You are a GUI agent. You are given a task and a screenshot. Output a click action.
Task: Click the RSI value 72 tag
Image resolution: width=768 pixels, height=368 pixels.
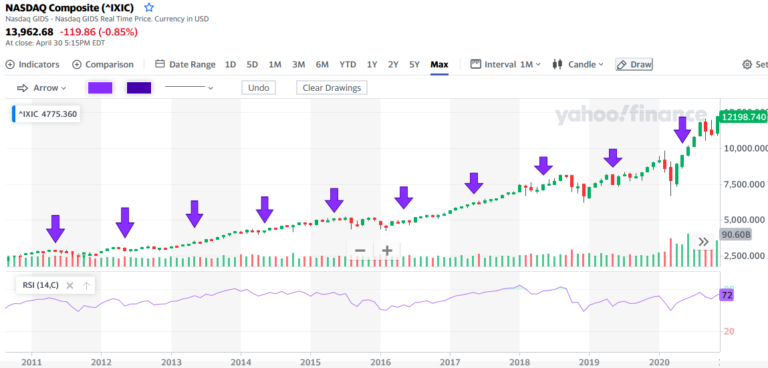point(726,295)
